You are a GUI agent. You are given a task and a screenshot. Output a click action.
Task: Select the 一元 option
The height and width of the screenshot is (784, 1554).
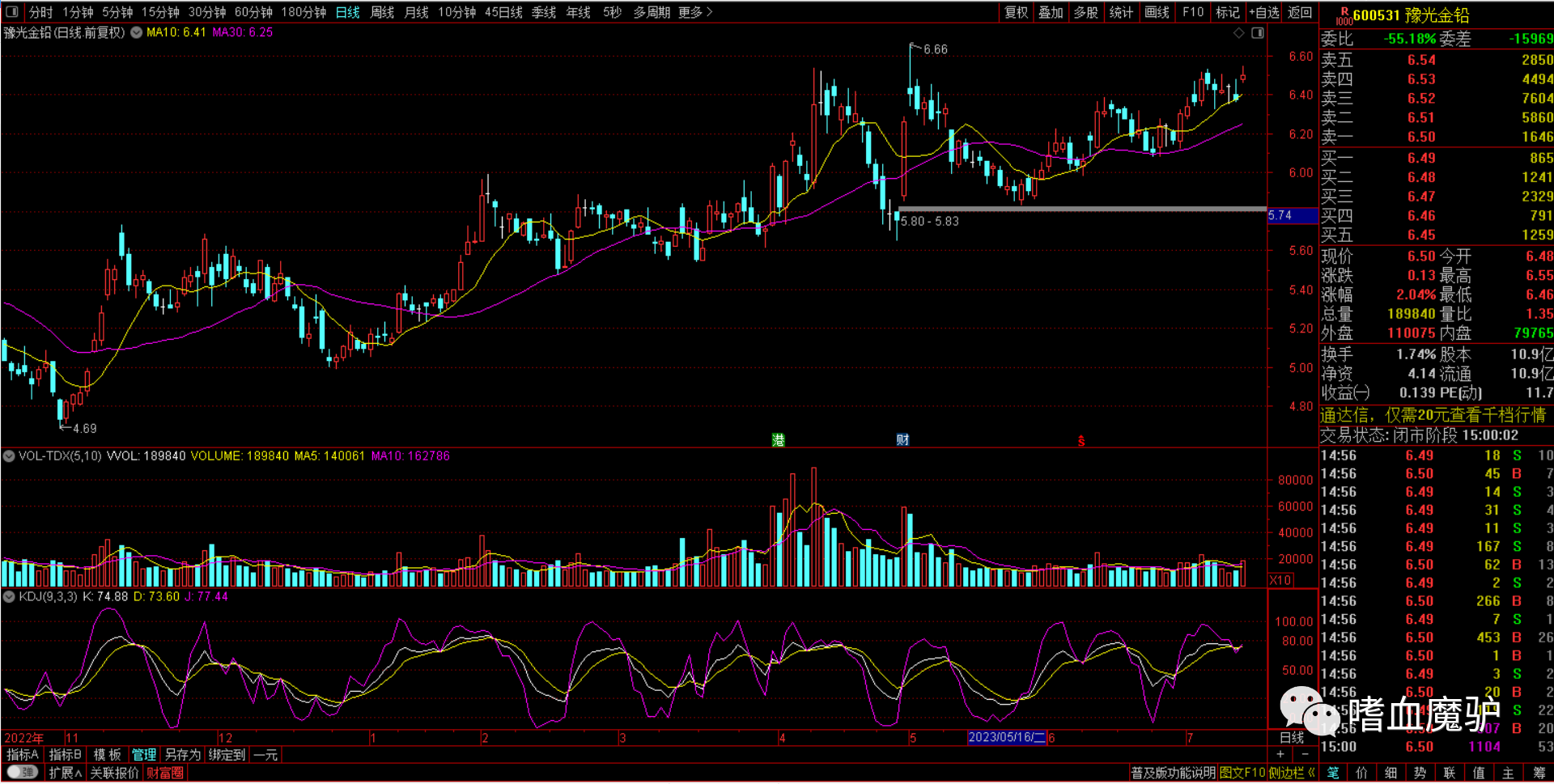[x=265, y=755]
